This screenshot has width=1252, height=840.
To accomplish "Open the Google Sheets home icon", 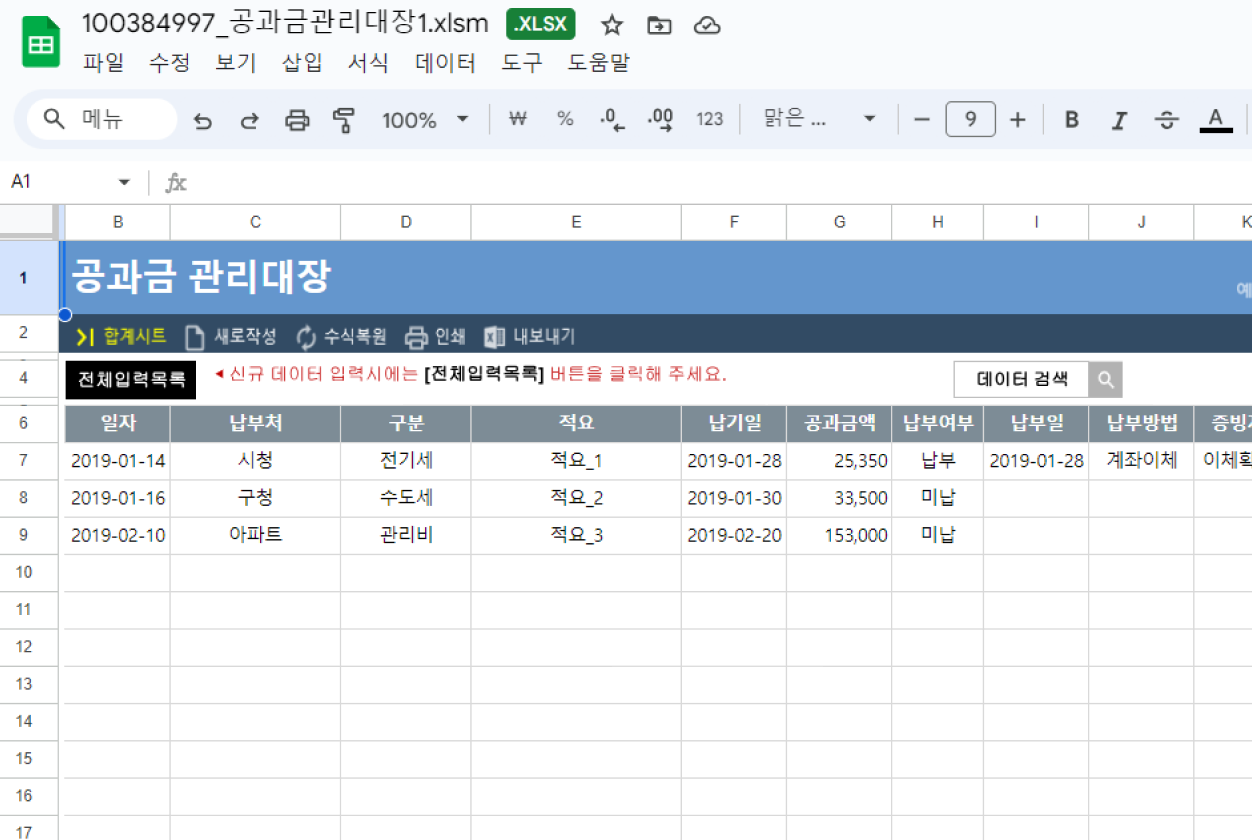I will click(41, 44).
